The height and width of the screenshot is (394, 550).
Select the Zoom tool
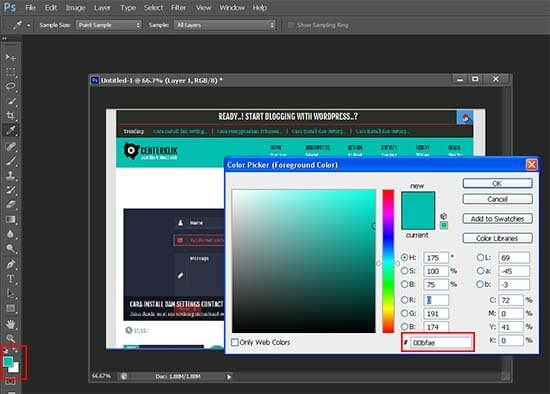pyautogui.click(x=11, y=338)
